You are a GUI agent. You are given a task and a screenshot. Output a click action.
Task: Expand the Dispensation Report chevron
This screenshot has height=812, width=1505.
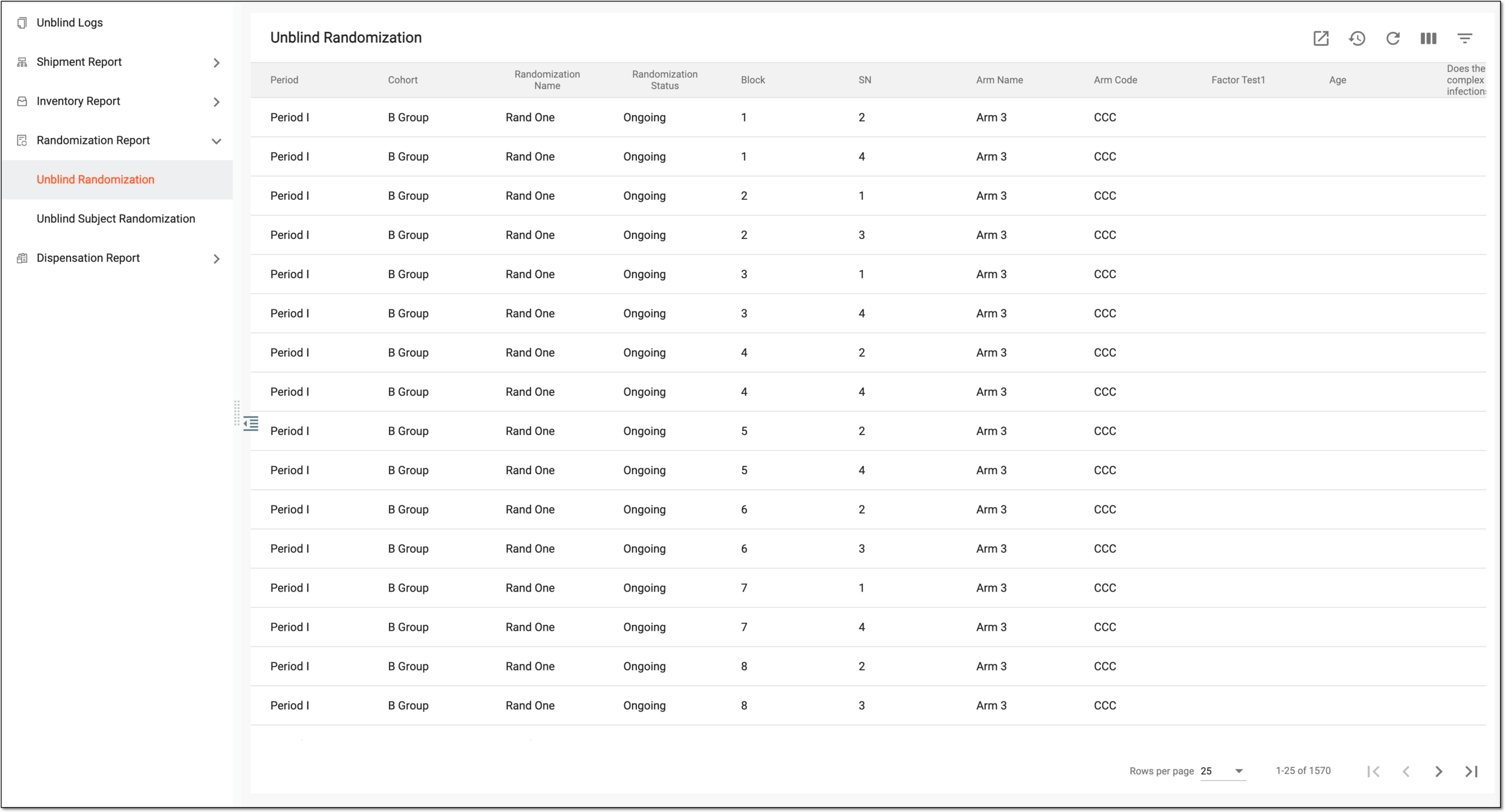tap(217, 259)
